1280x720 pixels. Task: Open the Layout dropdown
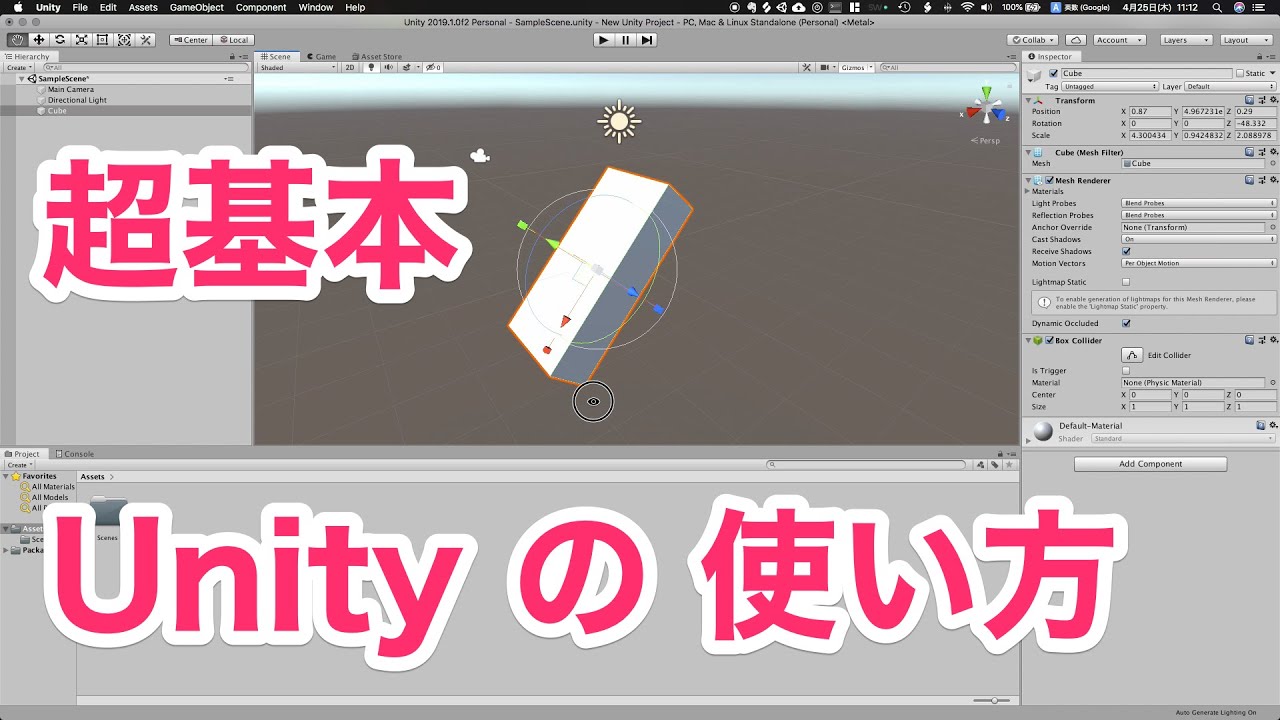click(1246, 40)
